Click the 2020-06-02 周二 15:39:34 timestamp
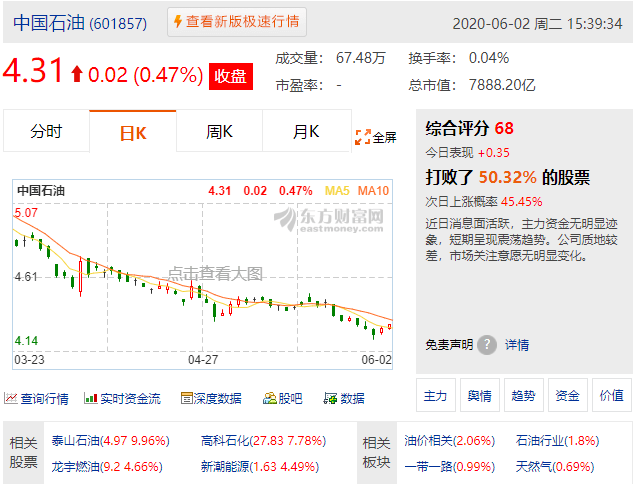The width and height of the screenshot is (633, 484). [537, 23]
